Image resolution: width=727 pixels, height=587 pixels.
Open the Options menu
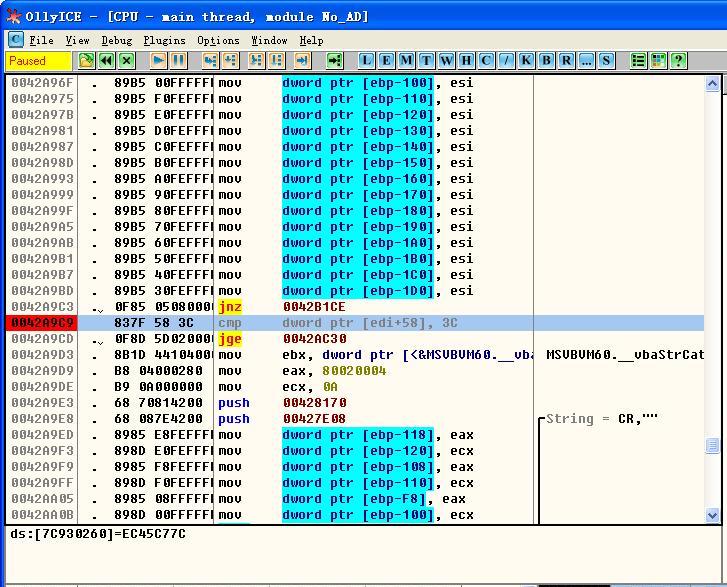point(218,41)
